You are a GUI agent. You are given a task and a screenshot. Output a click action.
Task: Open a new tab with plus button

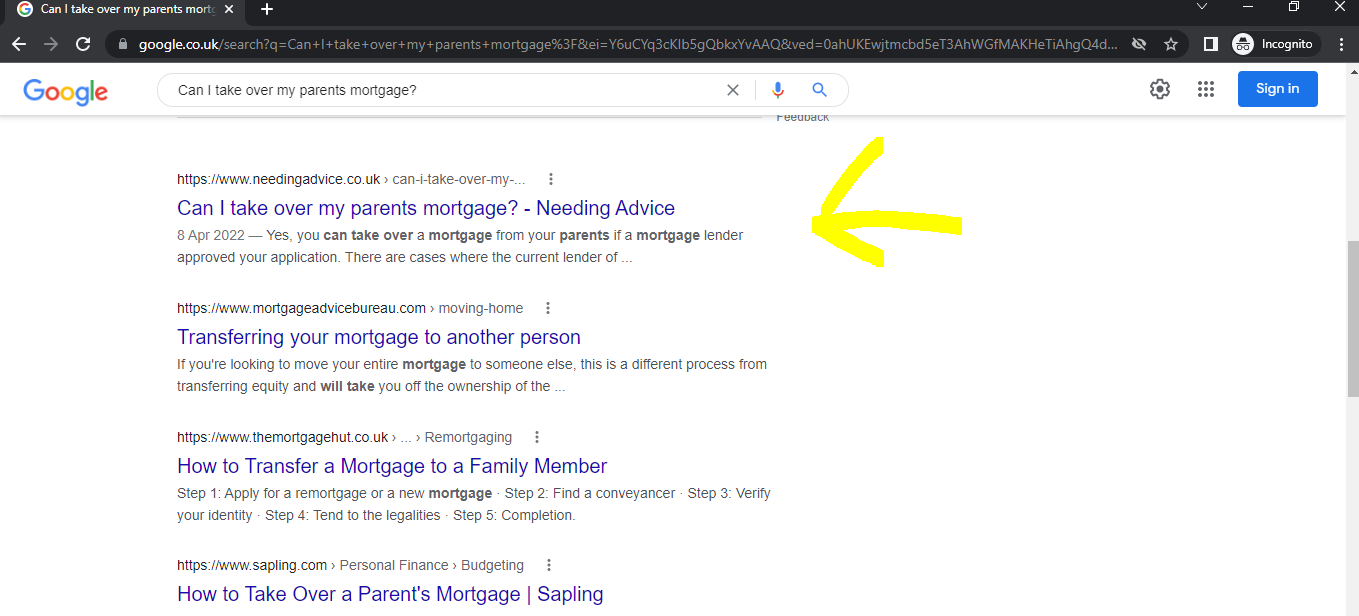267,9
